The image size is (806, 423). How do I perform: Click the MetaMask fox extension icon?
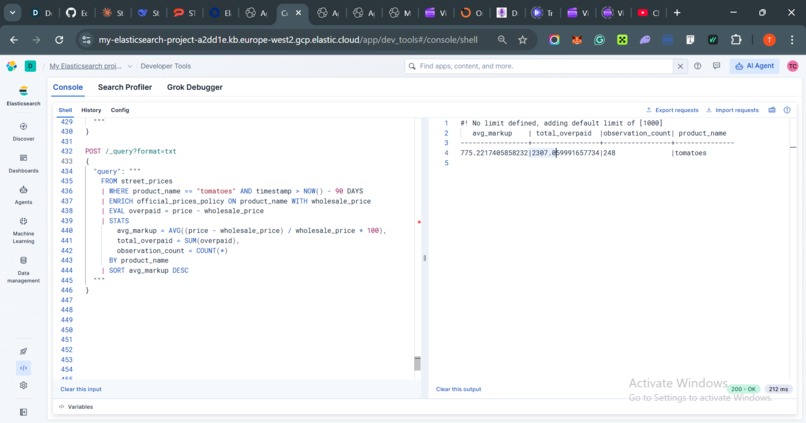click(577, 40)
